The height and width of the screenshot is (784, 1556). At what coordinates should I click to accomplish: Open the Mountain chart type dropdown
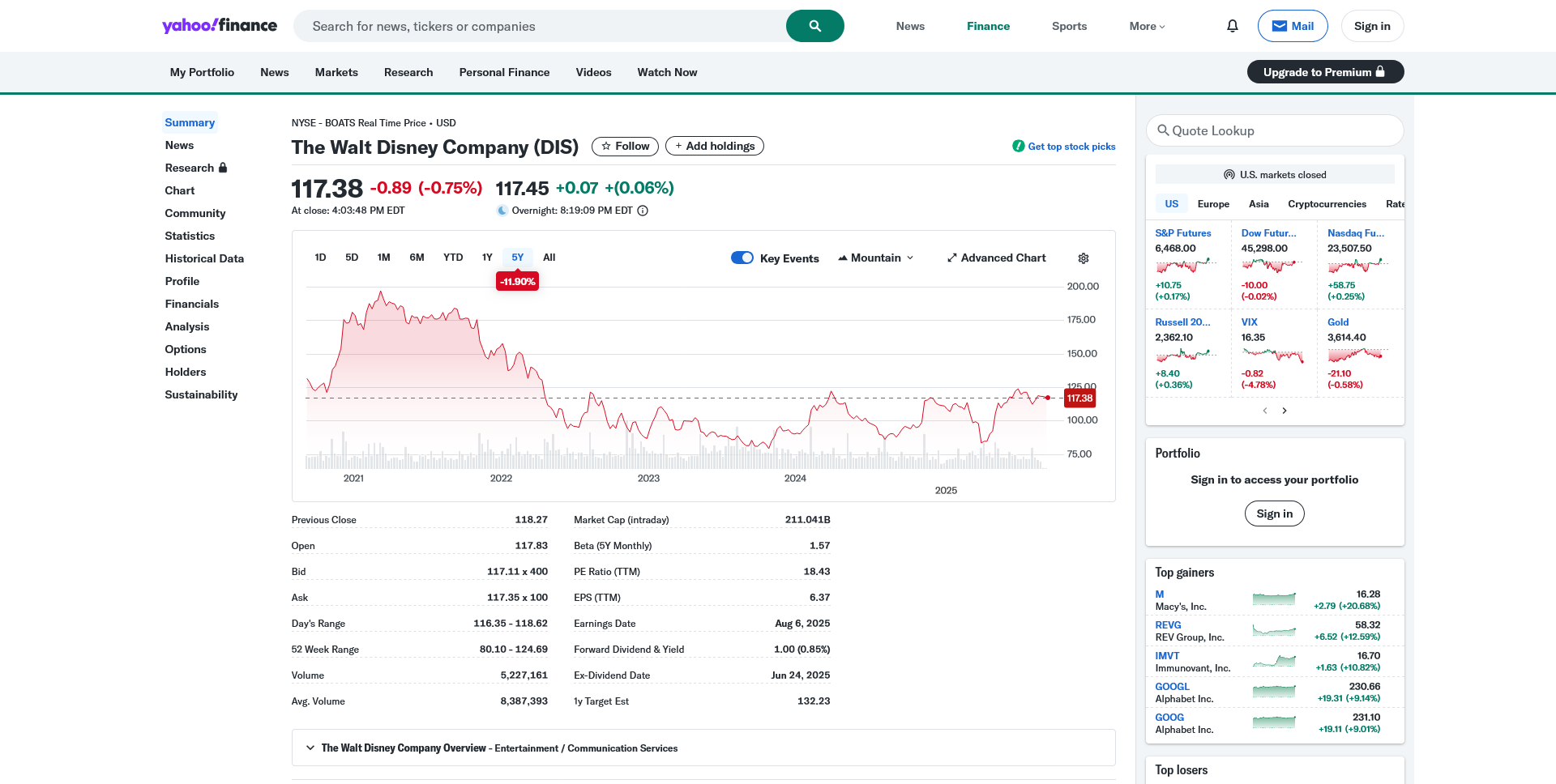tap(875, 258)
